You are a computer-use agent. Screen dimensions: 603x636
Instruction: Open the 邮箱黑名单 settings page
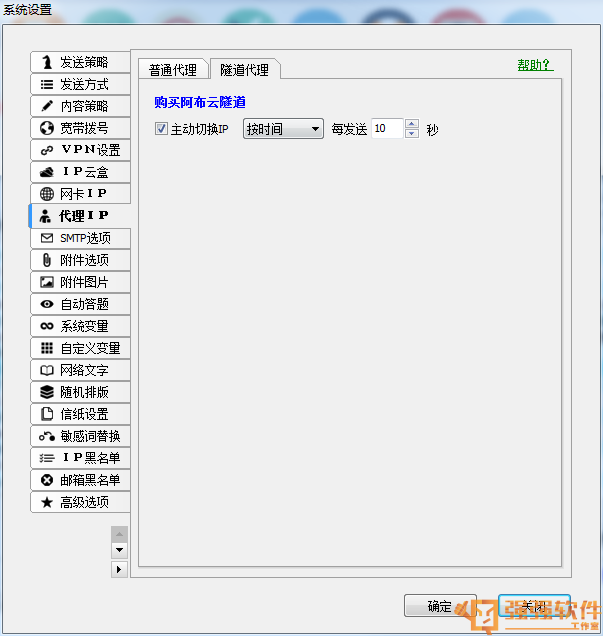coord(80,480)
